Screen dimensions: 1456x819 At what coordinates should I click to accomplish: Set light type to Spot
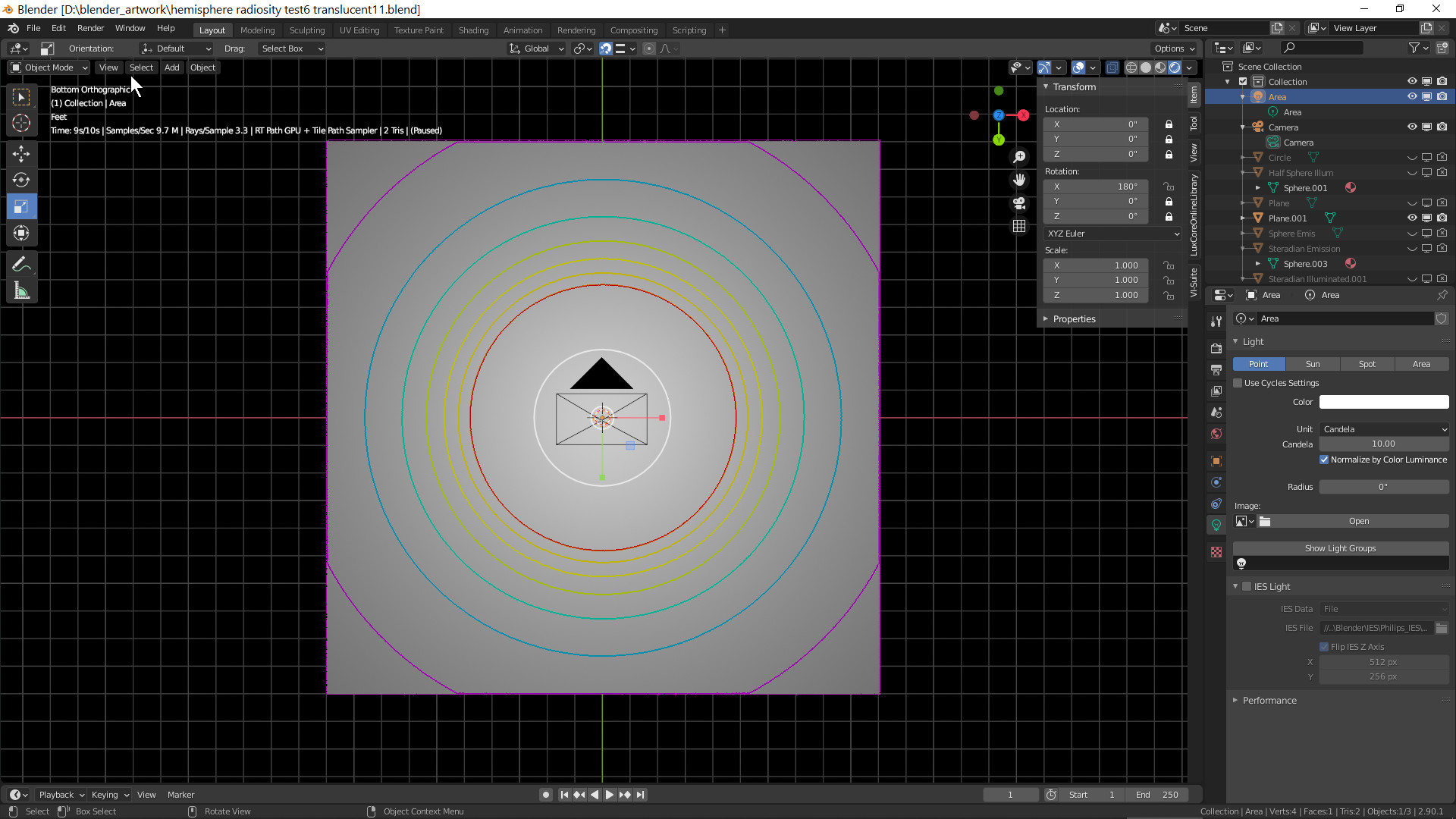[1367, 364]
